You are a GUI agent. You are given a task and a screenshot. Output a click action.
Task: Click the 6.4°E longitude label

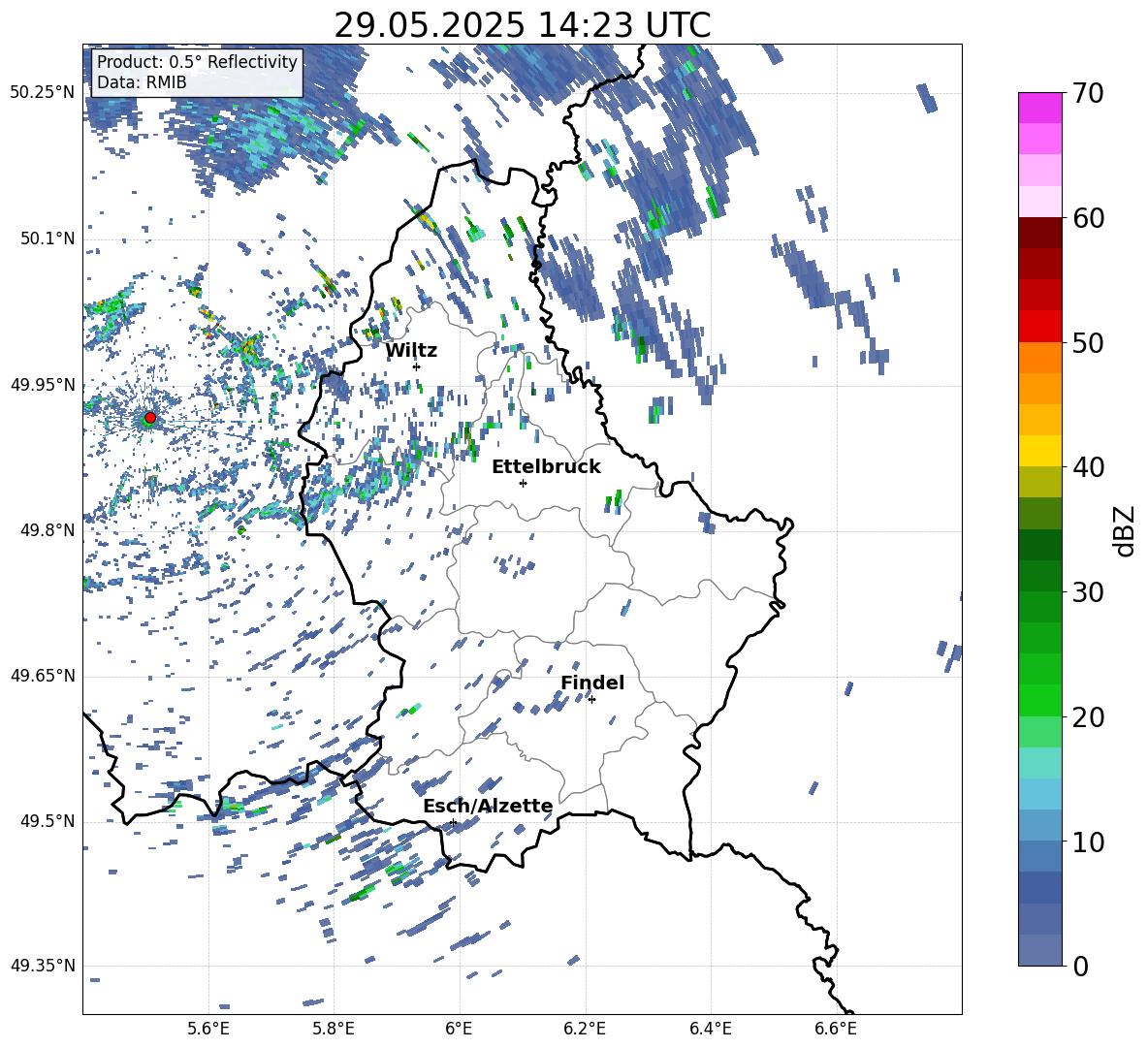710,1030
